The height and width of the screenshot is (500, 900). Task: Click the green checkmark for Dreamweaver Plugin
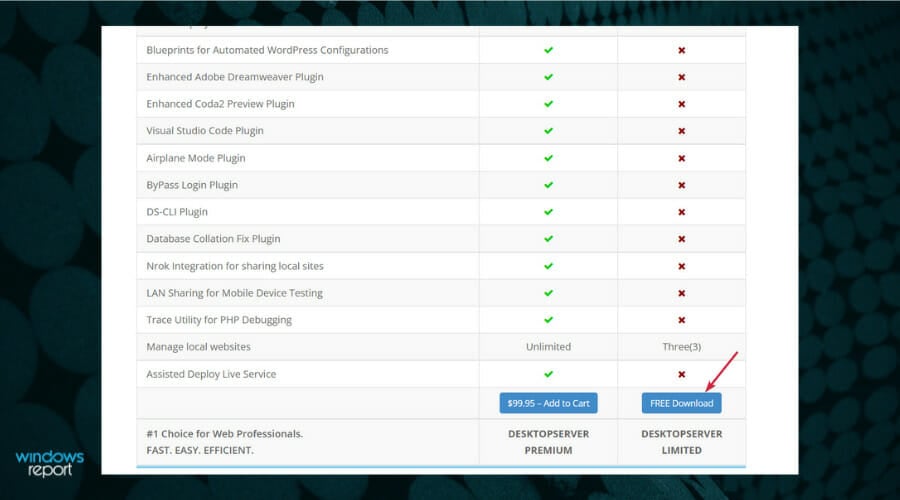(549, 77)
